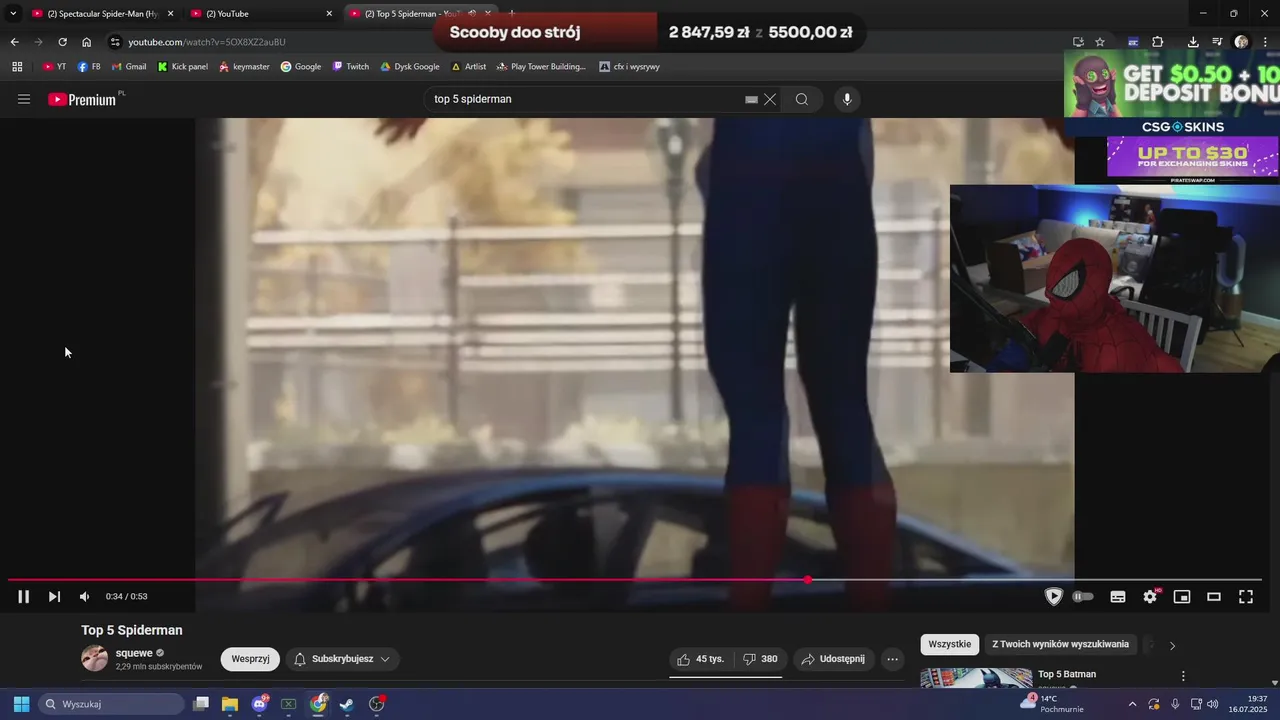Toggle the autoplay switch in player
1280x720 pixels.
1083,597
